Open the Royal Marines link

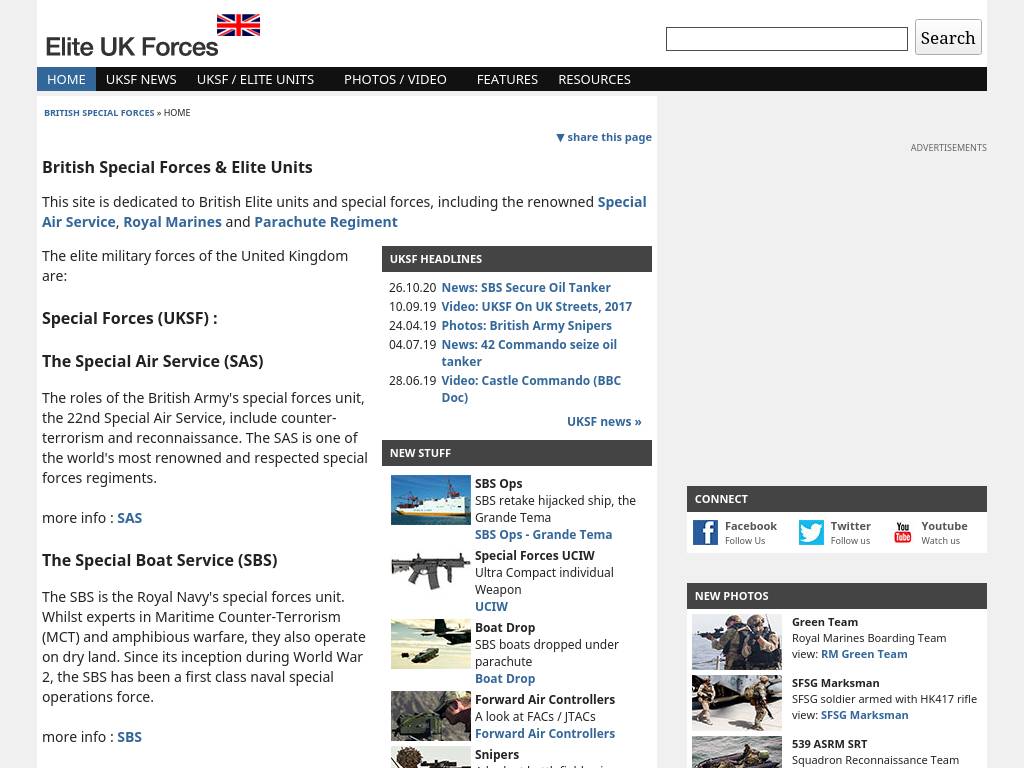172,222
